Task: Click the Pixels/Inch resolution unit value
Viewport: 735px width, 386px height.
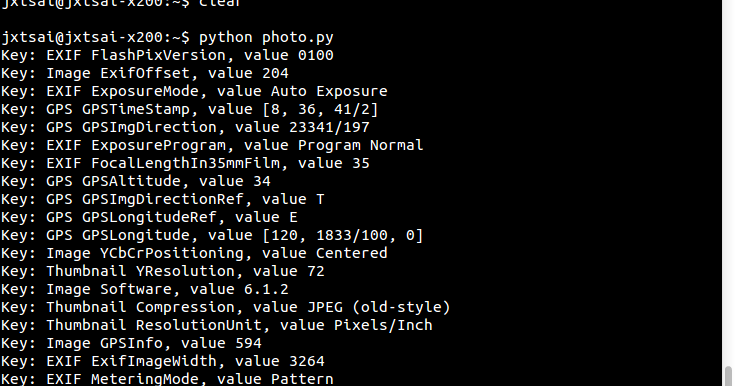Action: (x=383, y=325)
